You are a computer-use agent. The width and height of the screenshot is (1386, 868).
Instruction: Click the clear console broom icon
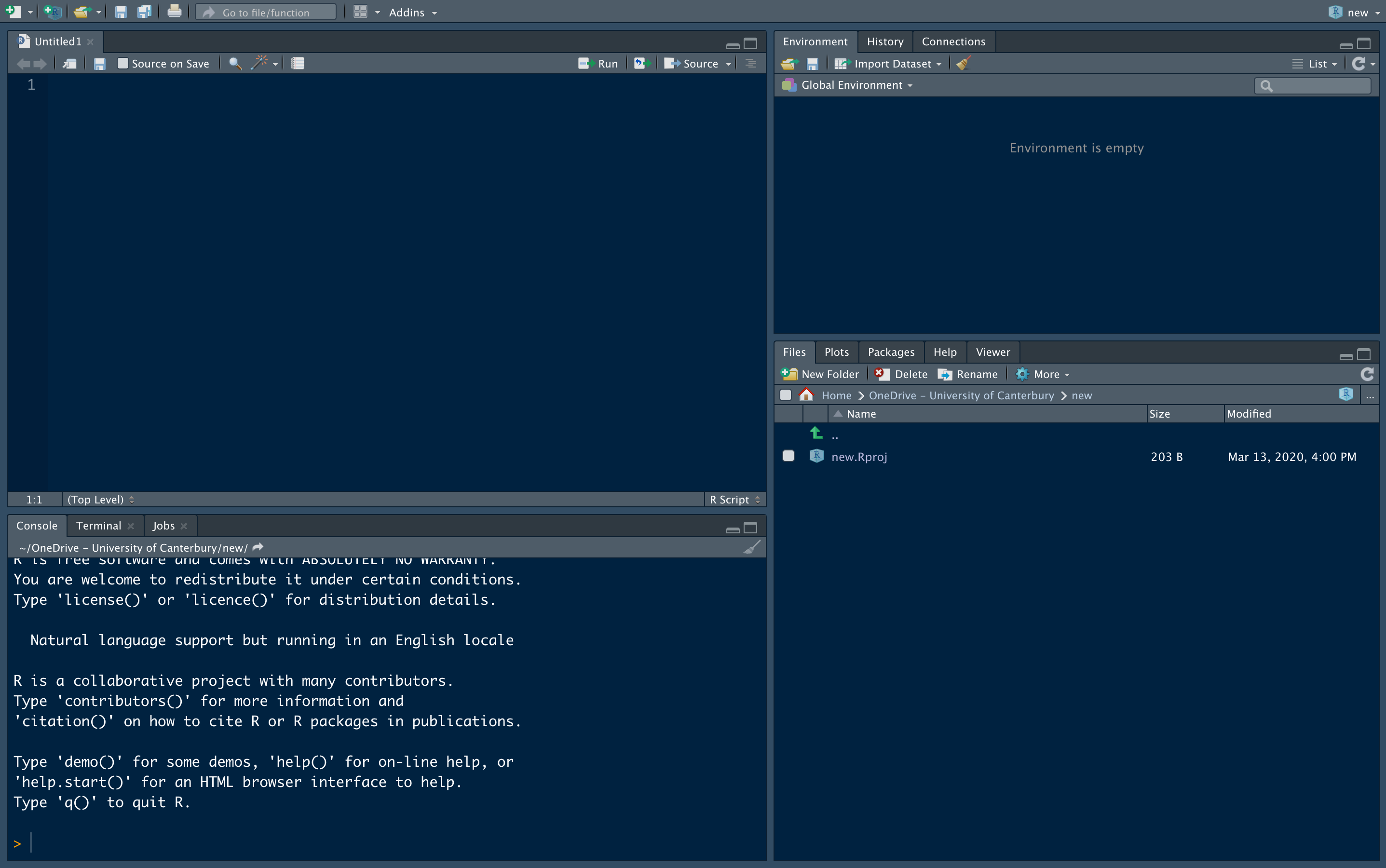pyautogui.click(x=751, y=547)
